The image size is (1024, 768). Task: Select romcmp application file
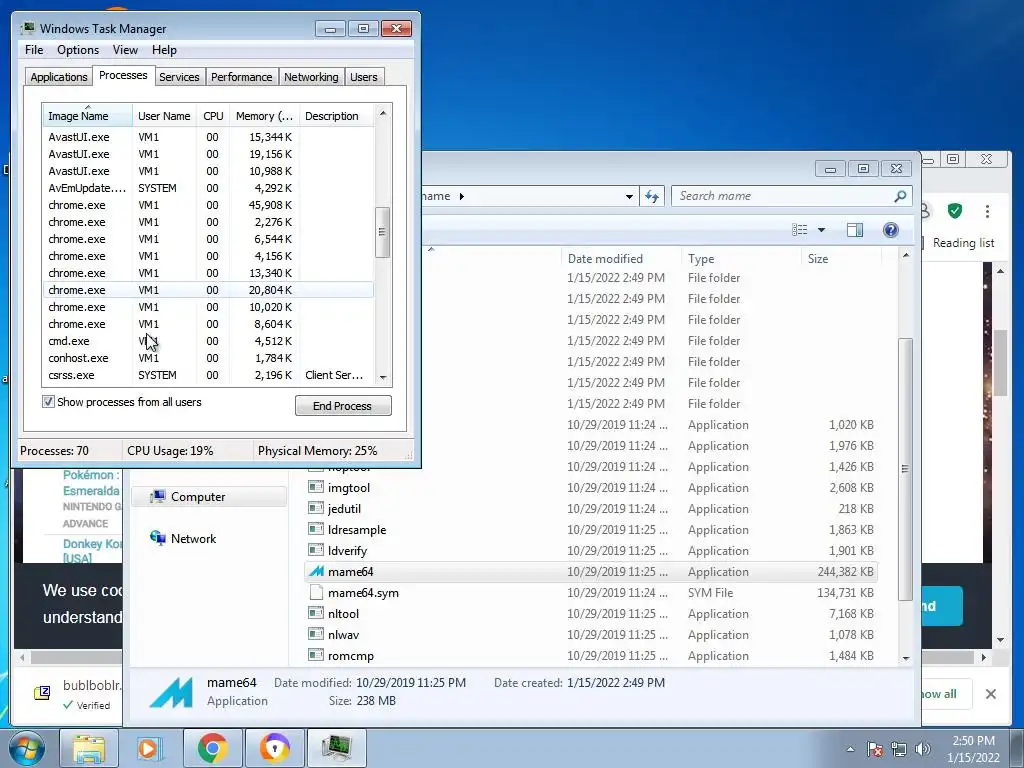coord(591,655)
